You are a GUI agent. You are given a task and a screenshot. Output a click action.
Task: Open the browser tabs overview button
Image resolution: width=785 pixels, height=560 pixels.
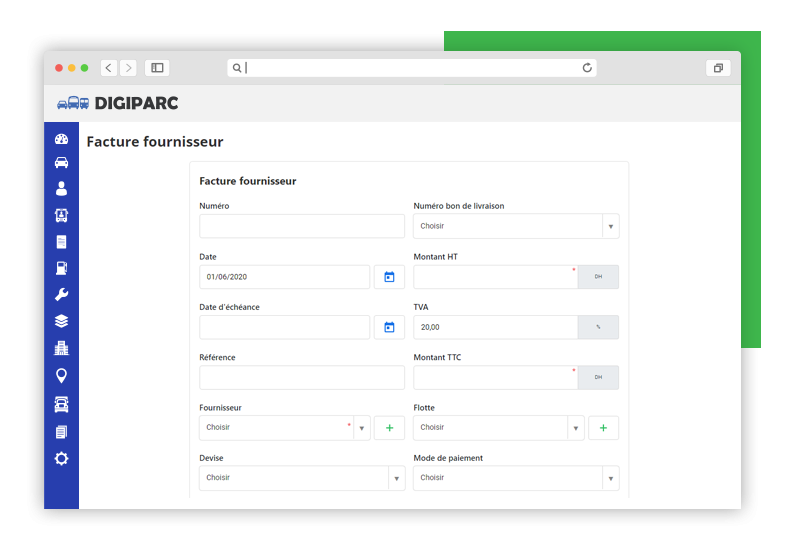[x=718, y=68]
